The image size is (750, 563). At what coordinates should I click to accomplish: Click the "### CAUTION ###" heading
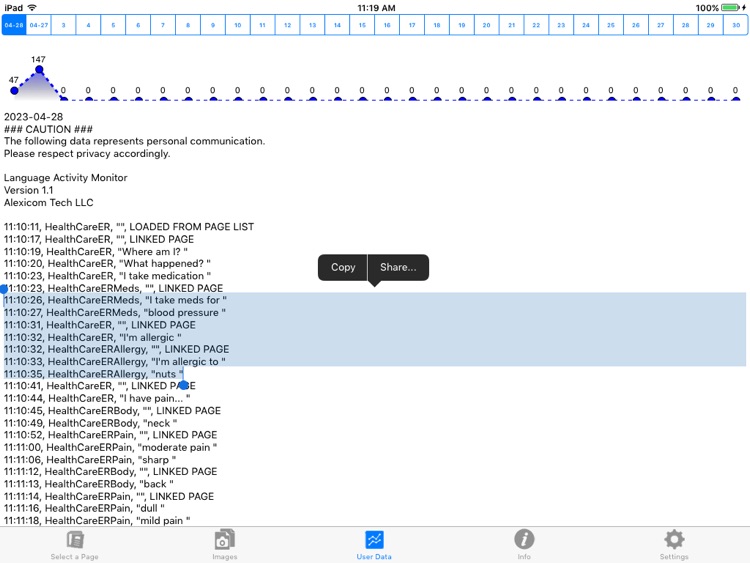[x=48, y=130]
